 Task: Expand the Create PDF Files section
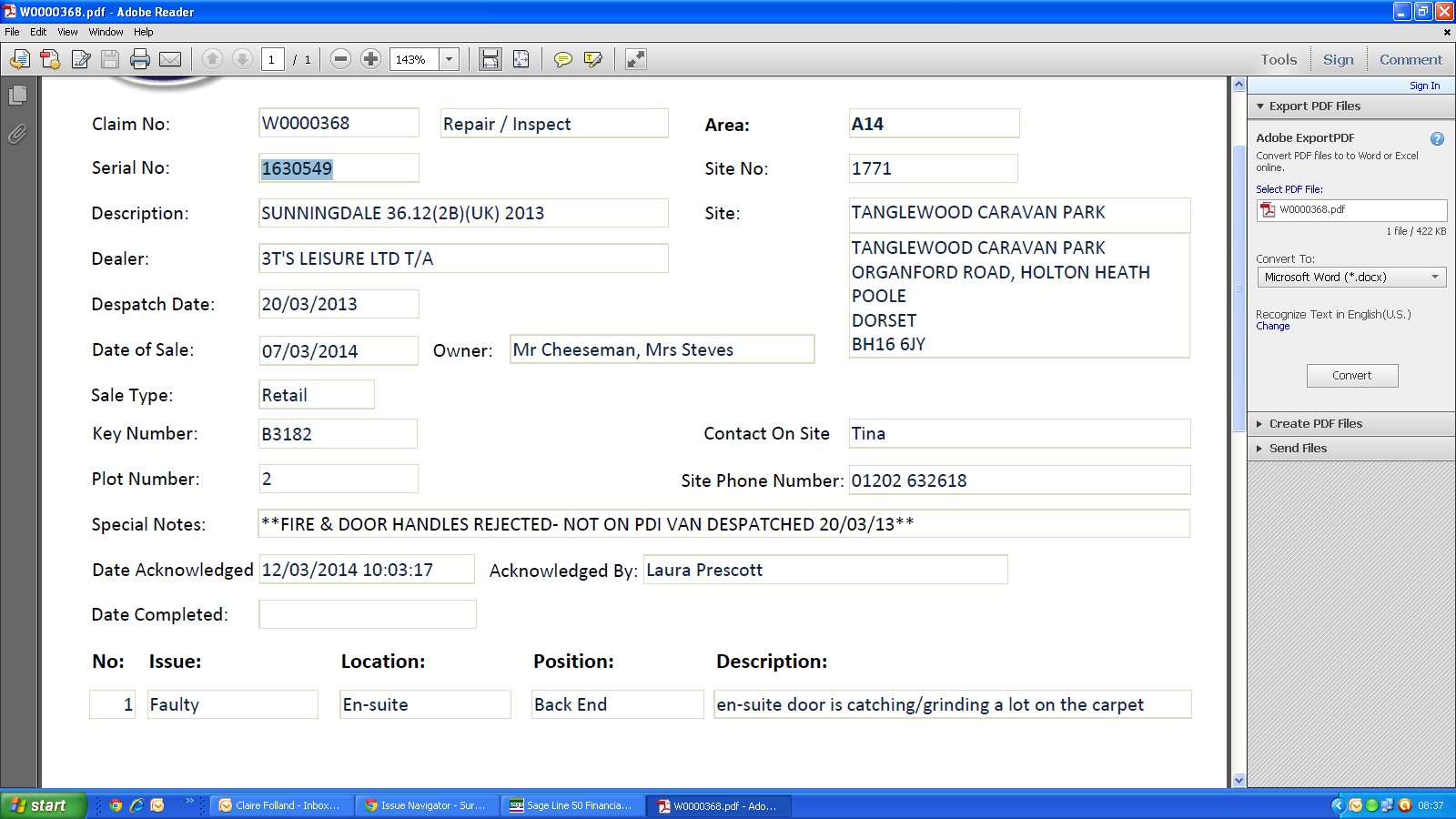pyautogui.click(x=1315, y=424)
